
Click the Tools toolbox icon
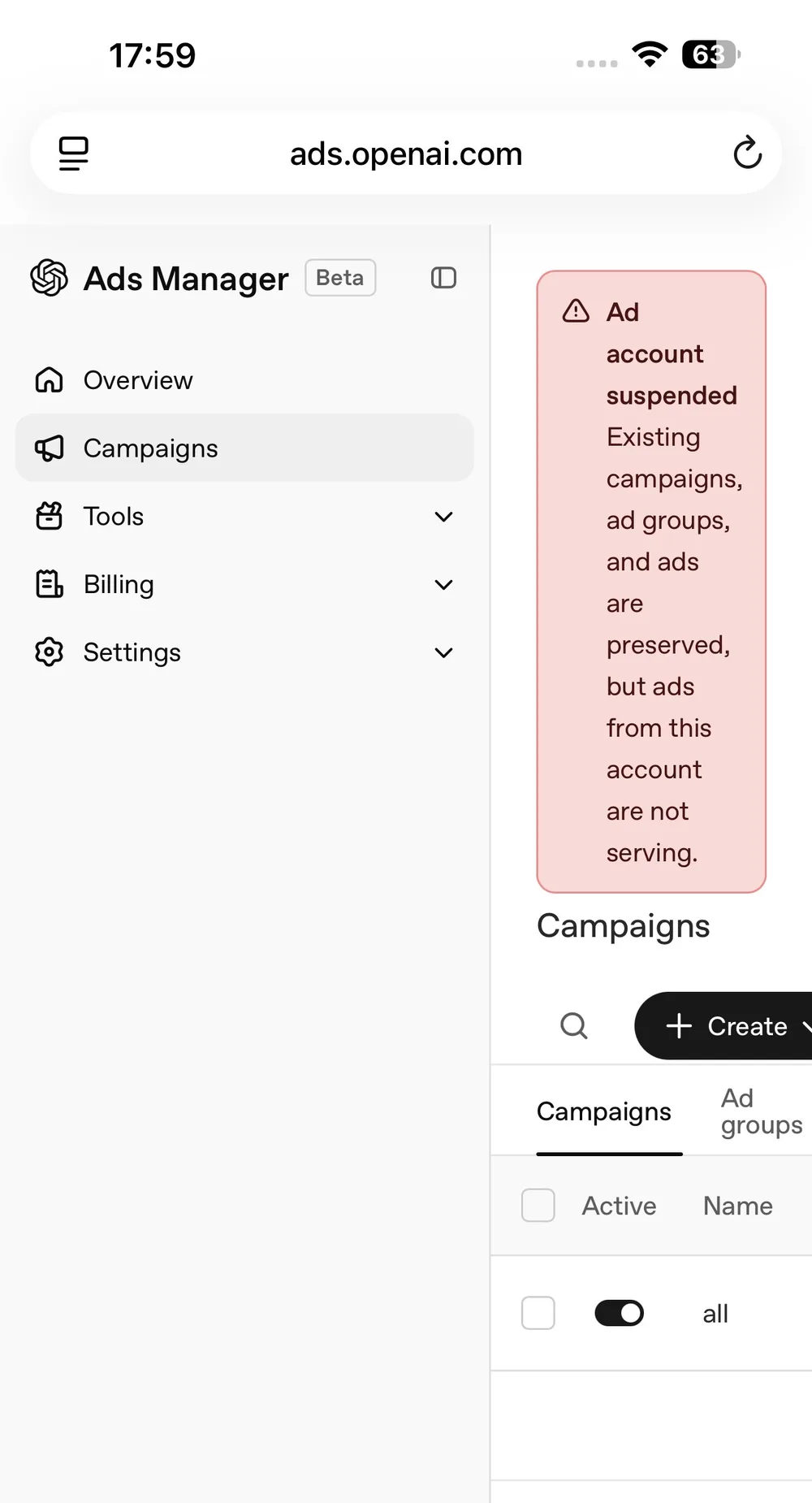(49, 516)
